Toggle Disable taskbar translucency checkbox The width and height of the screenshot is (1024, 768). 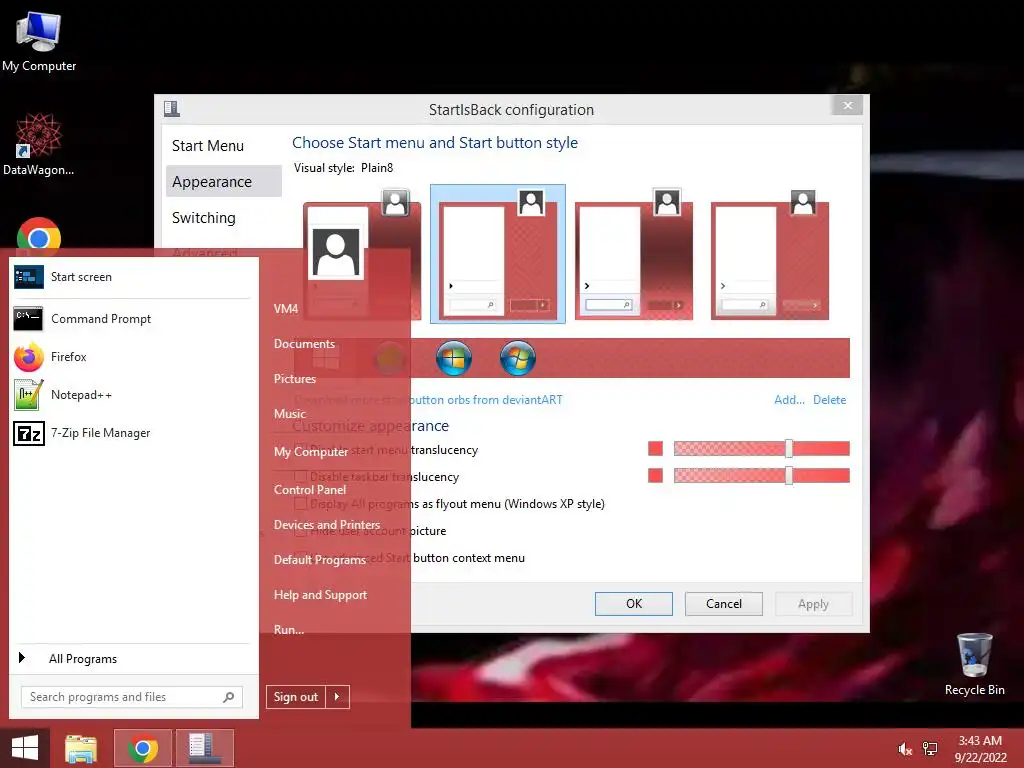coord(301,477)
